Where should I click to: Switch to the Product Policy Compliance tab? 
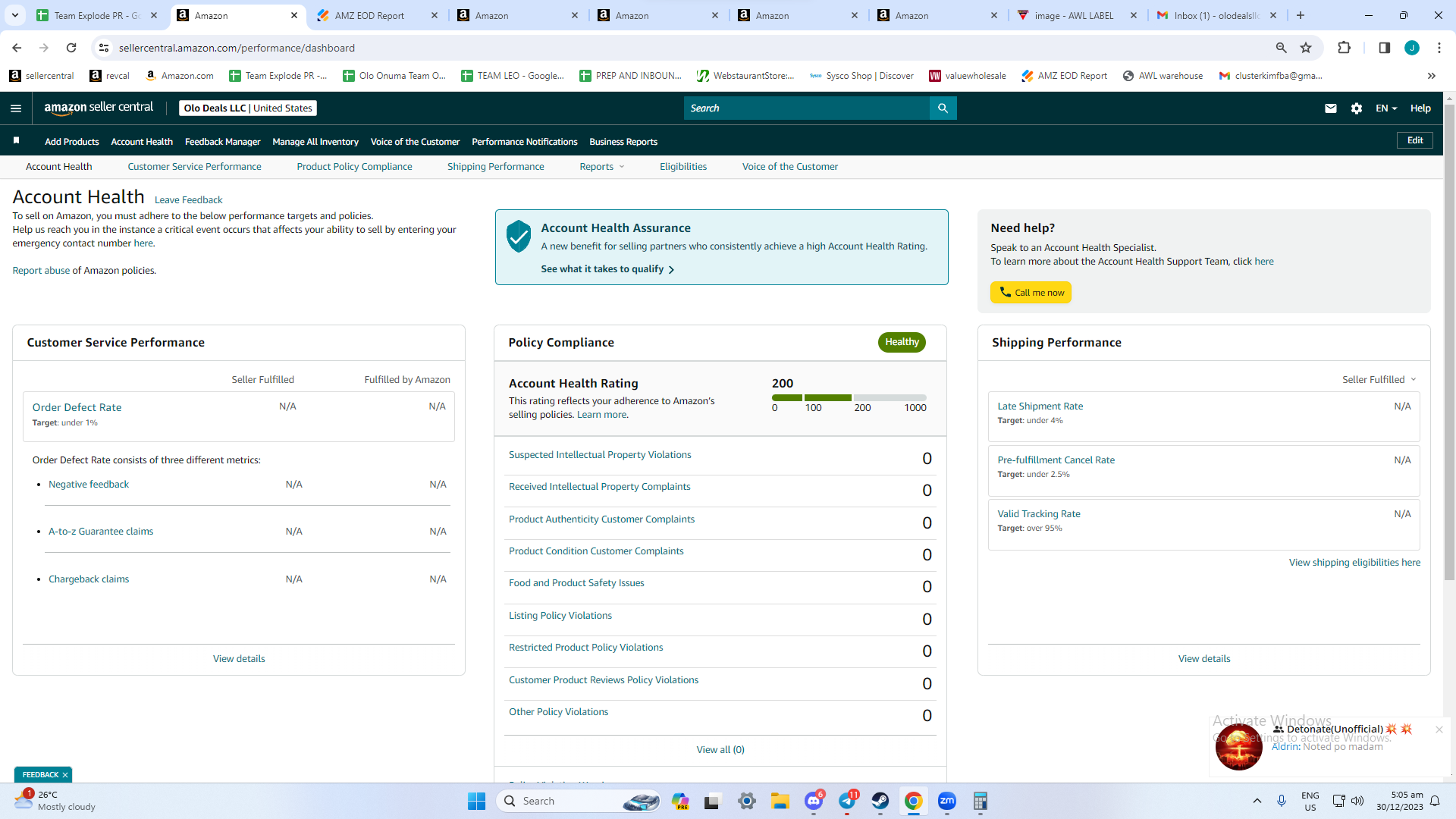(x=354, y=167)
